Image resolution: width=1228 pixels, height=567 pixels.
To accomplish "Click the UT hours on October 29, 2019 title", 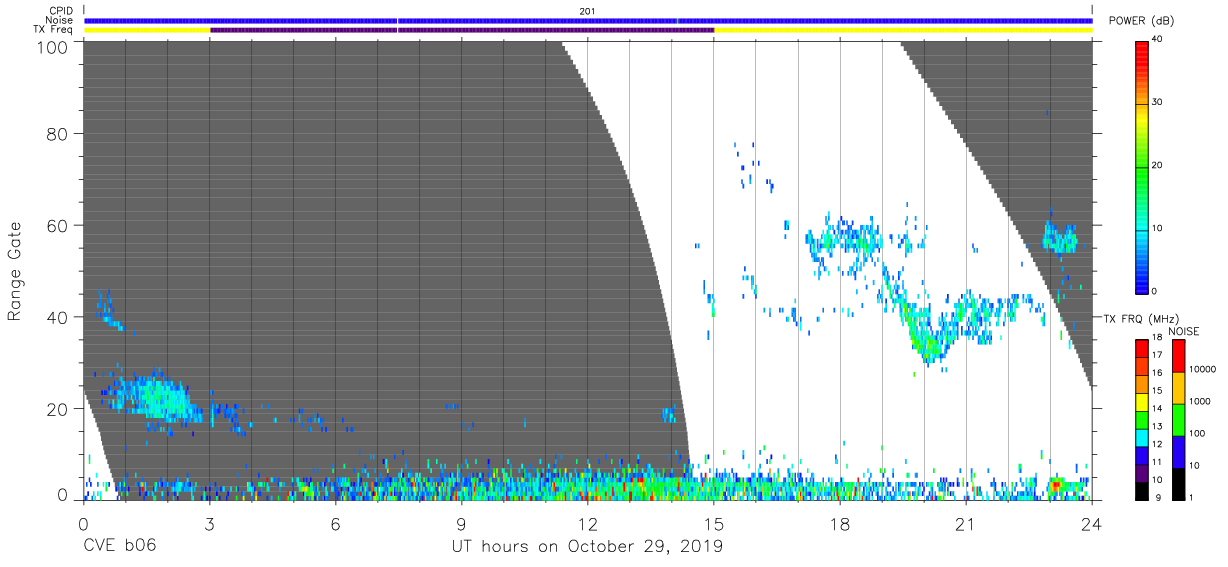I will (x=587, y=547).
